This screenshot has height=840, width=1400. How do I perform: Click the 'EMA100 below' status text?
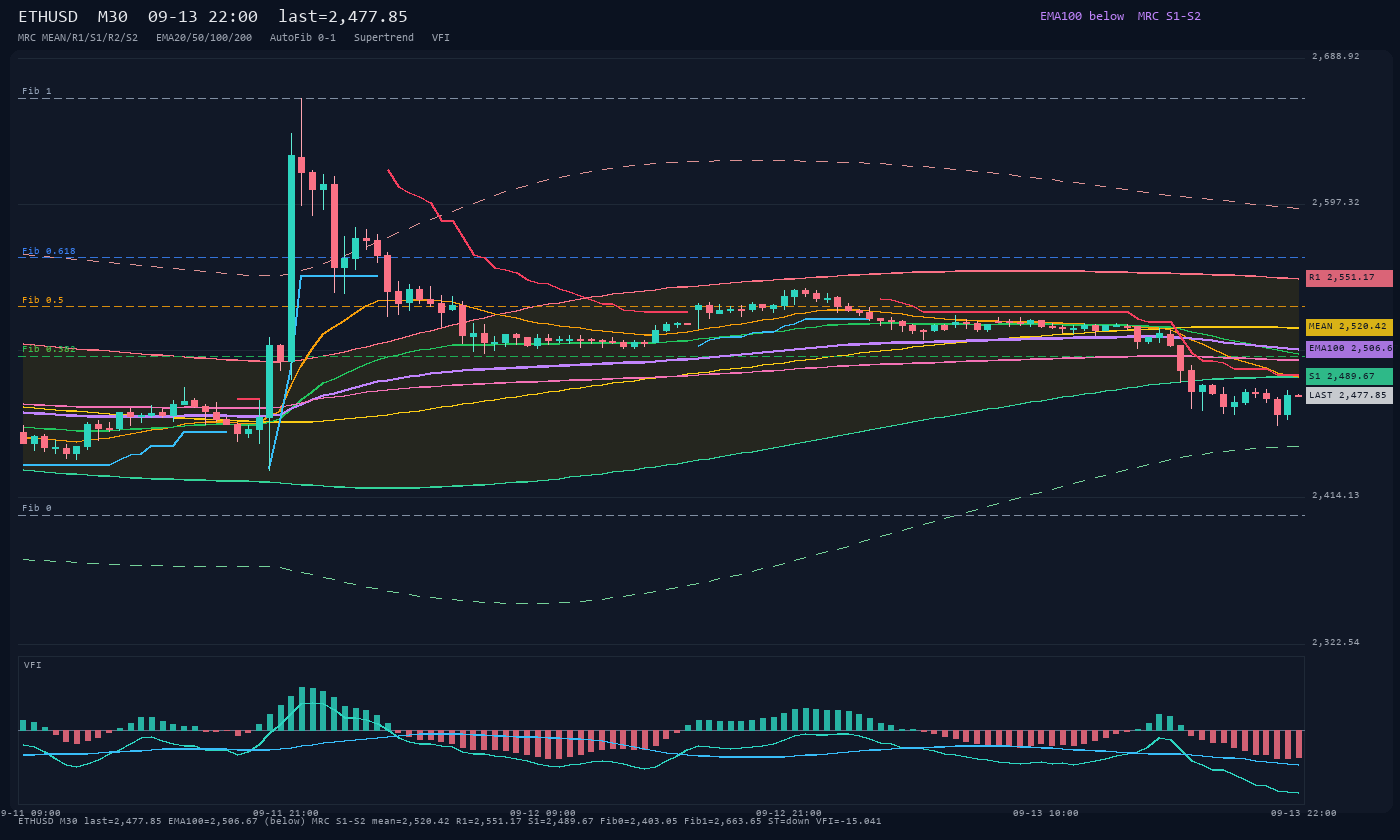point(1082,16)
